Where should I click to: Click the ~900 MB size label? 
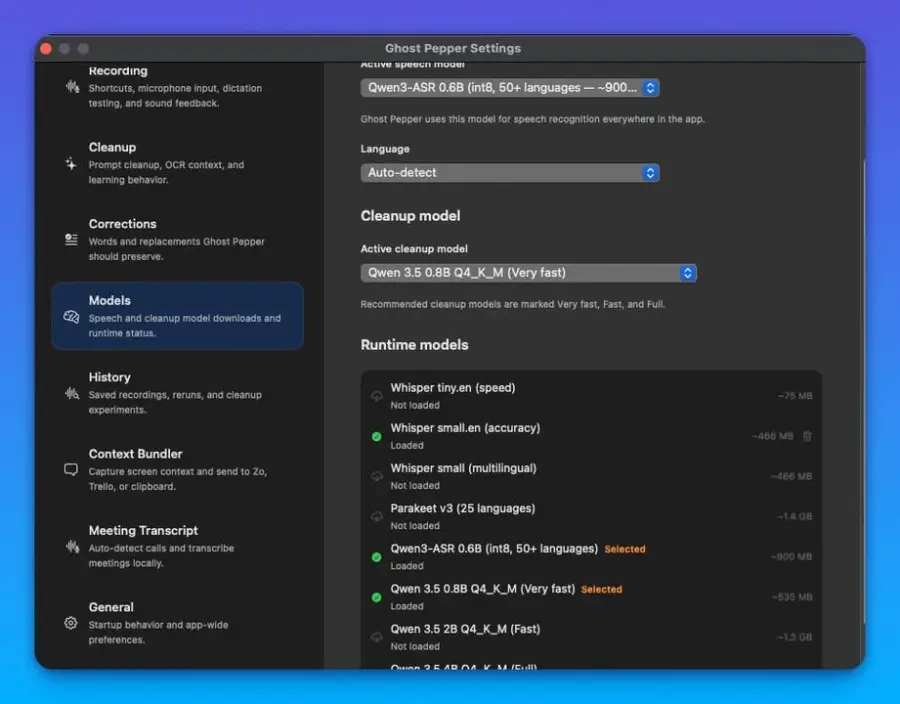(x=791, y=557)
